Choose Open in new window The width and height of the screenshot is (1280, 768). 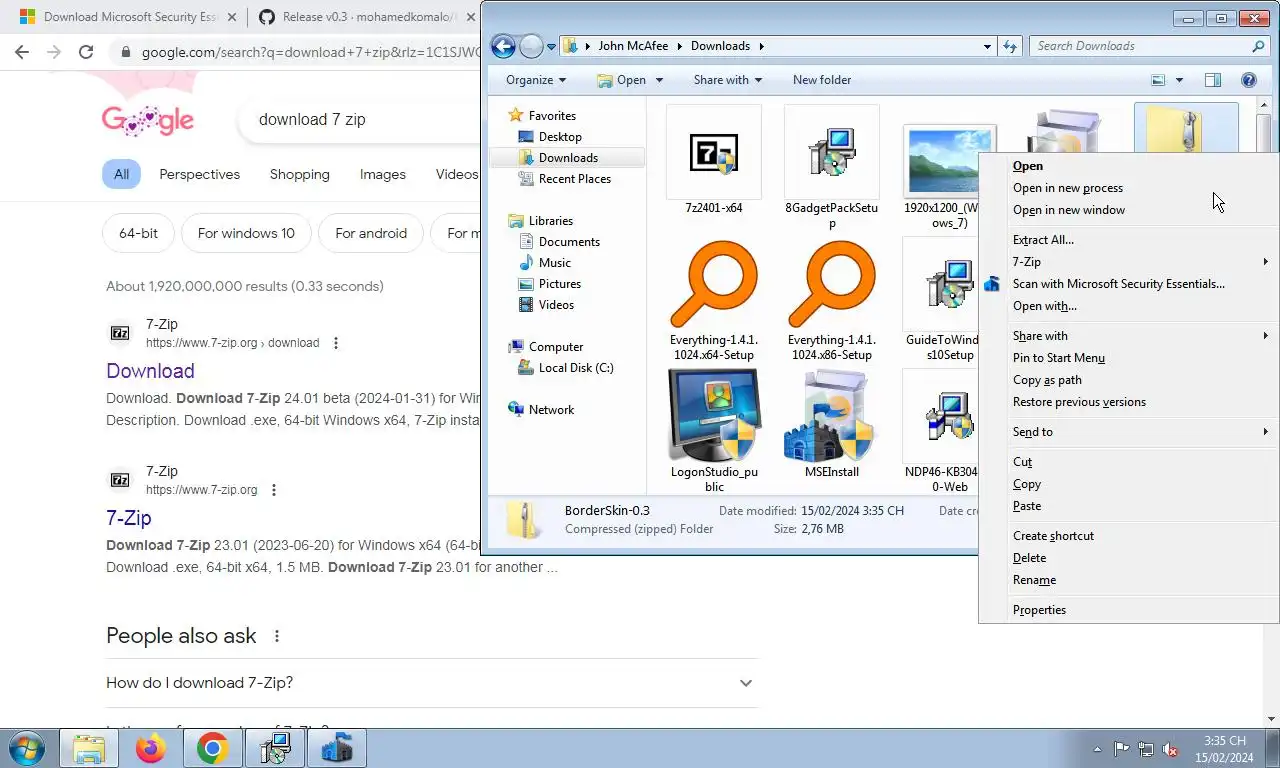click(x=1128, y=210)
